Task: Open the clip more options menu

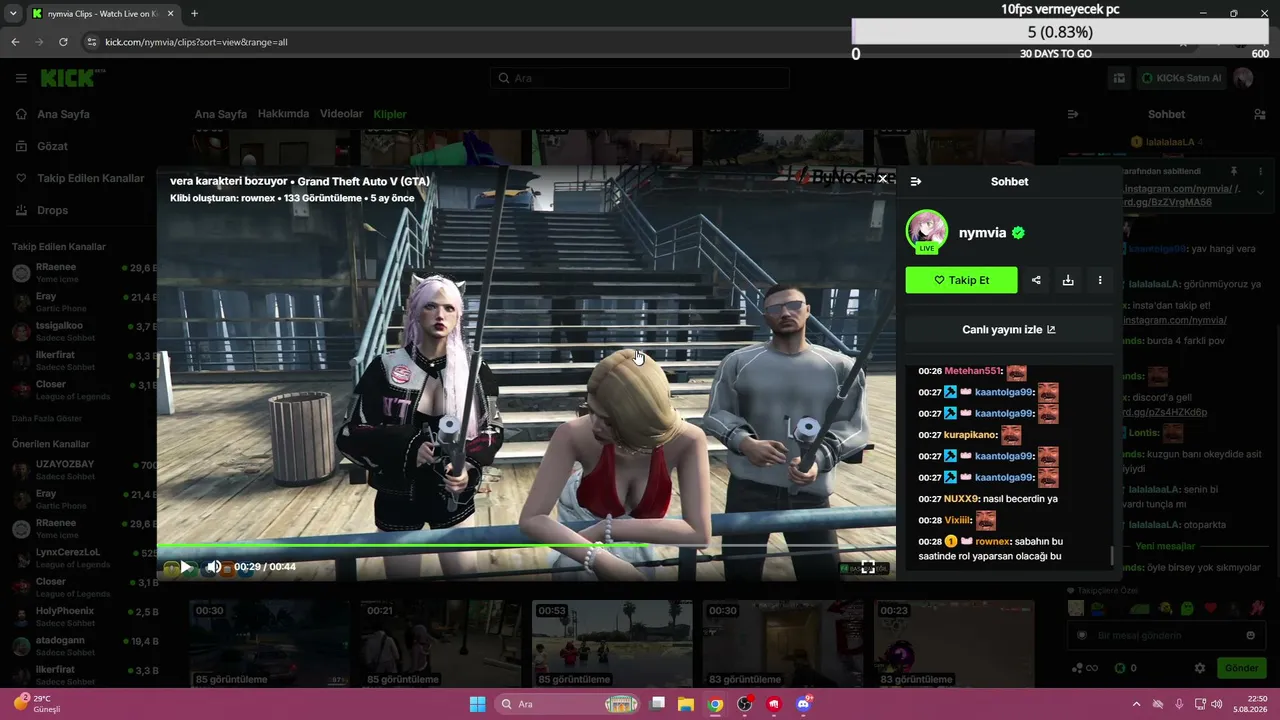Action: click(x=1100, y=280)
